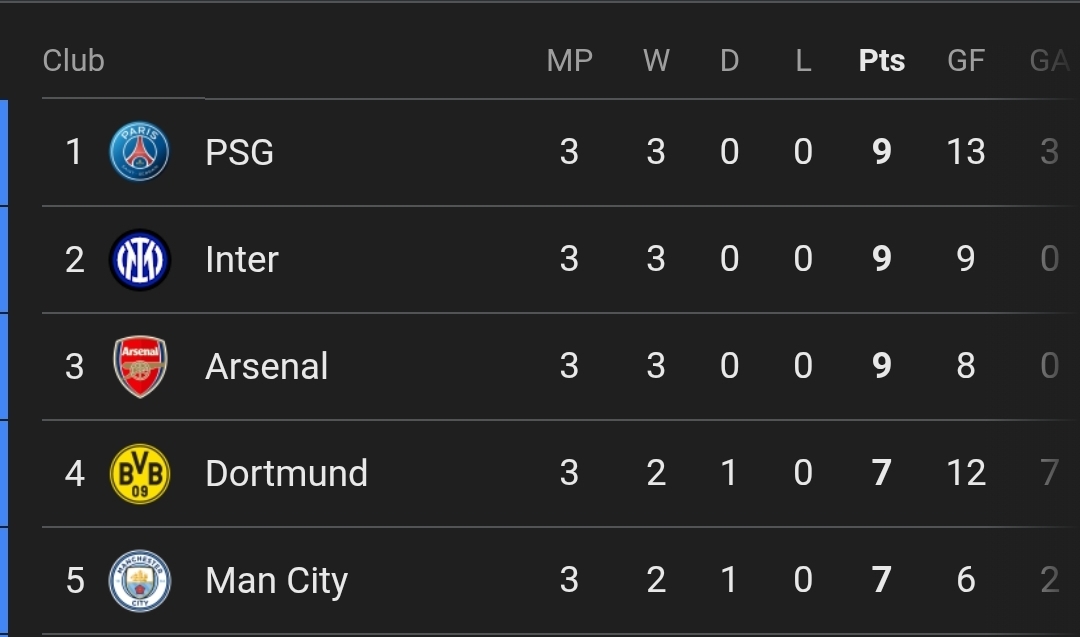Viewport: 1080px width, 637px height.
Task: Click the Arsenal club crest icon
Action: [139, 366]
